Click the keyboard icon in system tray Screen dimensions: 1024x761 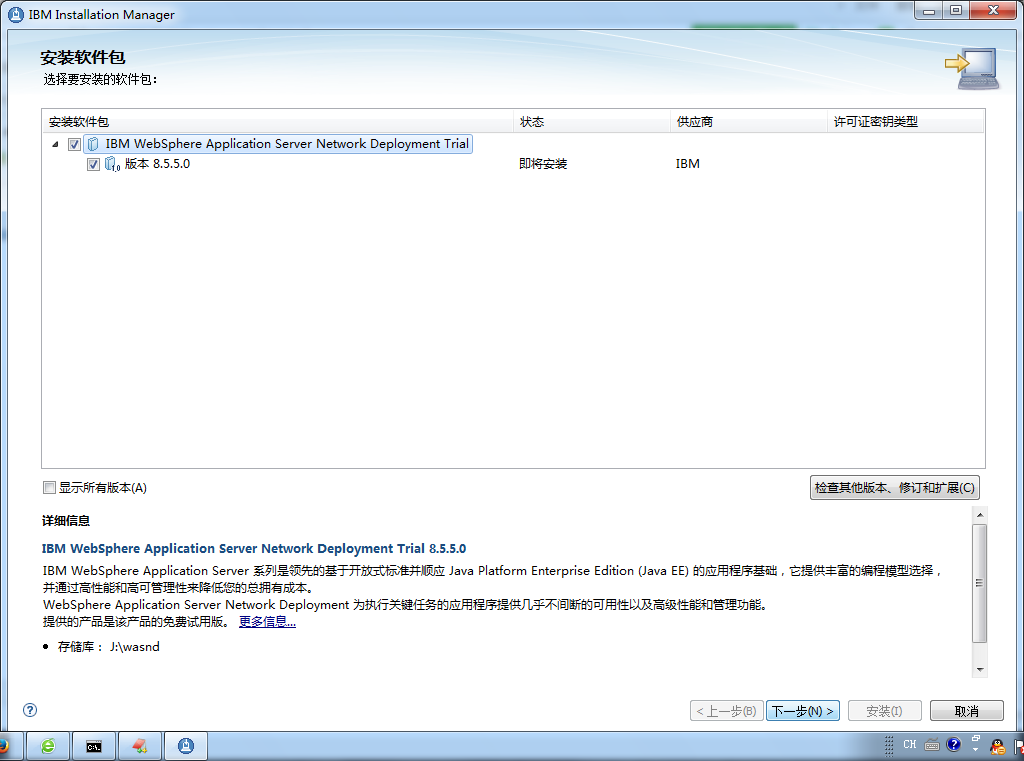pos(932,745)
